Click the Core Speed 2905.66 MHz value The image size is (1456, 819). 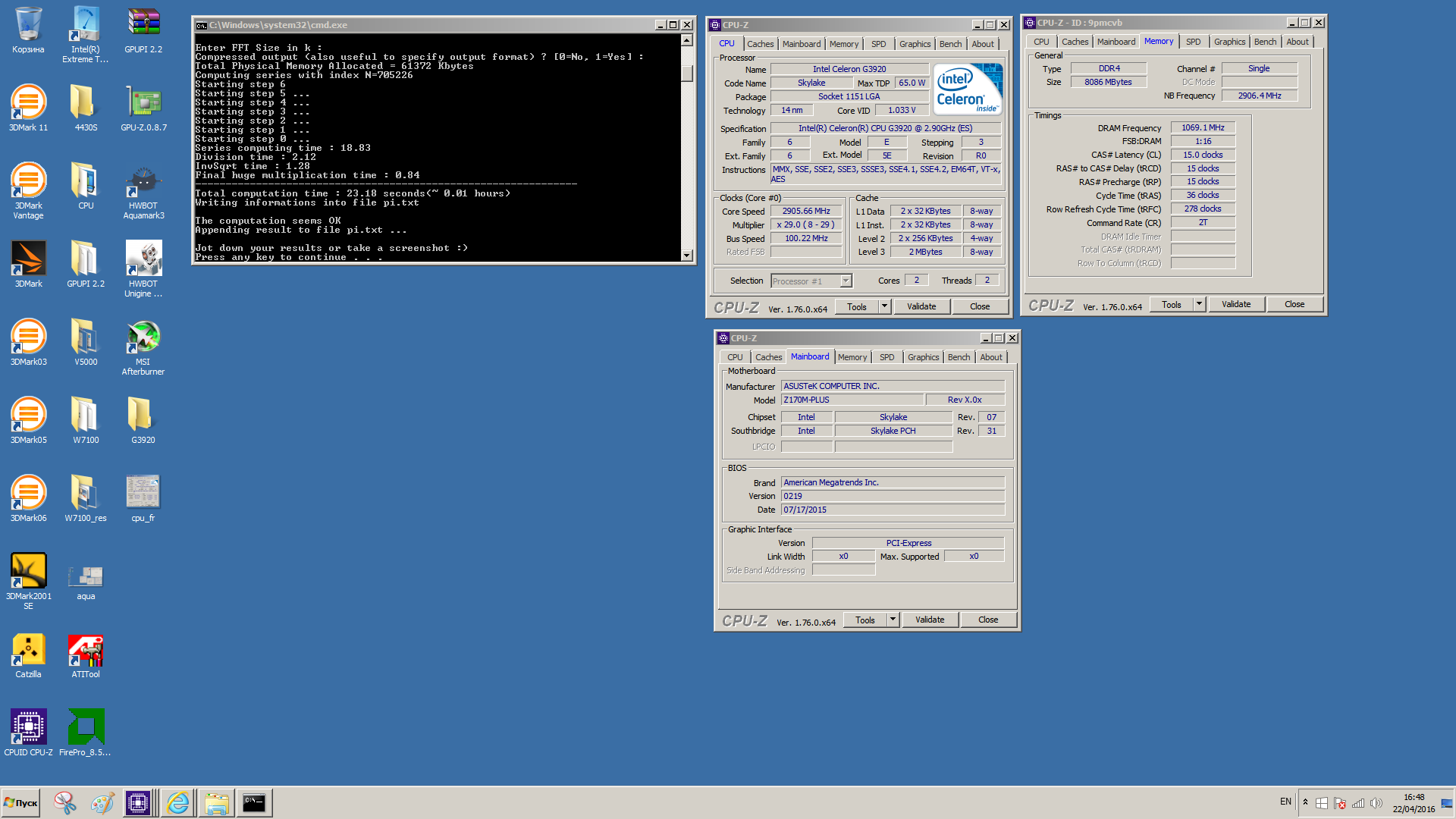[x=806, y=211]
